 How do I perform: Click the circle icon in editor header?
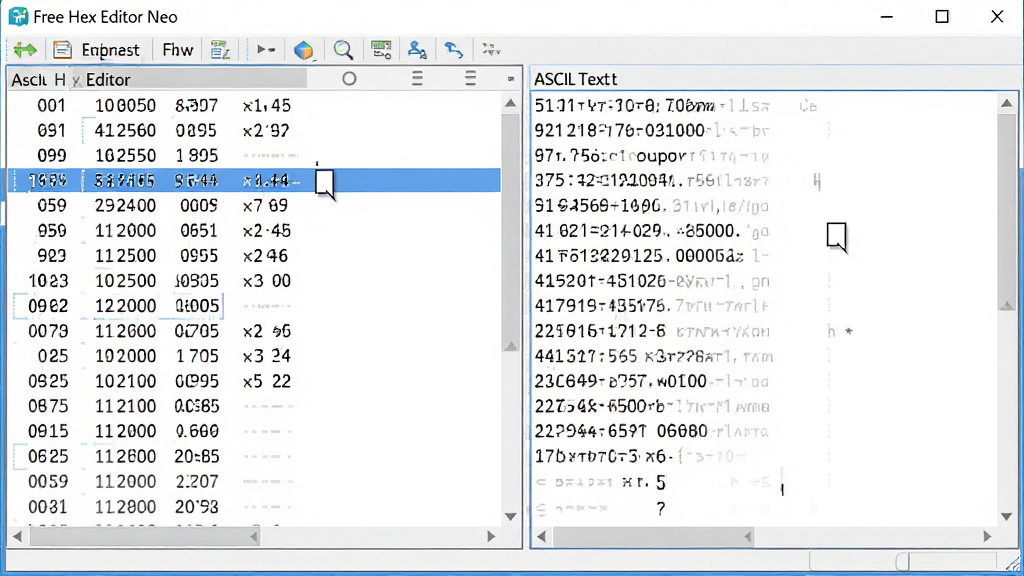pos(349,79)
